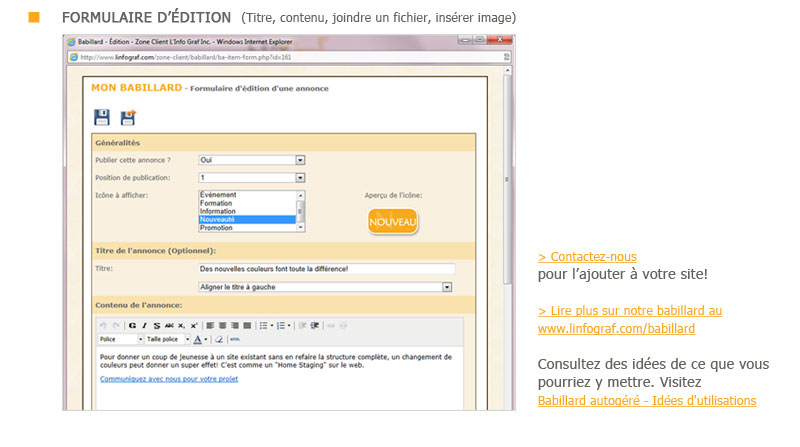Click the unlink icon

click(343, 326)
